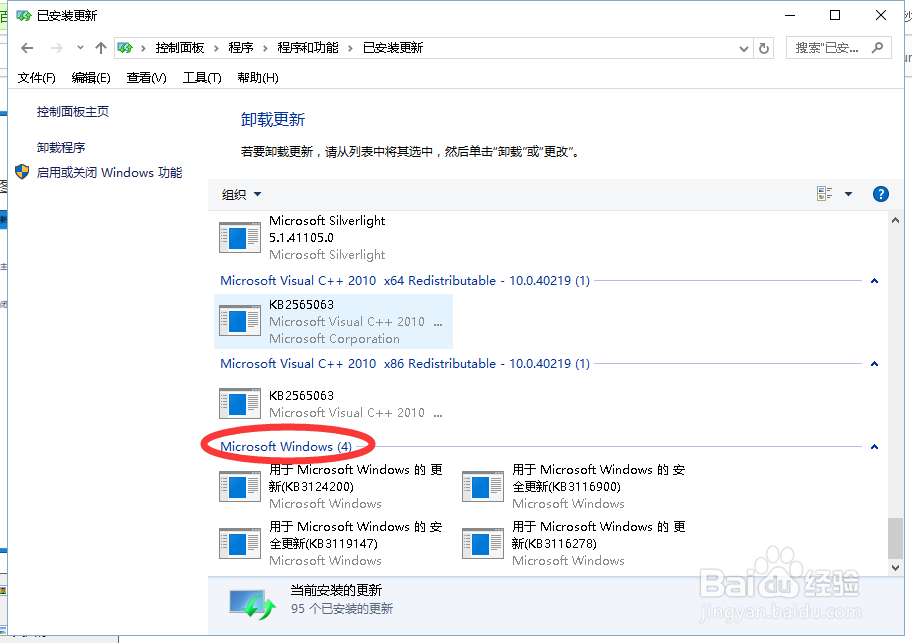Select KB2565063 under x64 Redistributable
Image resolution: width=912 pixels, height=643 pixels.
click(x=333, y=321)
